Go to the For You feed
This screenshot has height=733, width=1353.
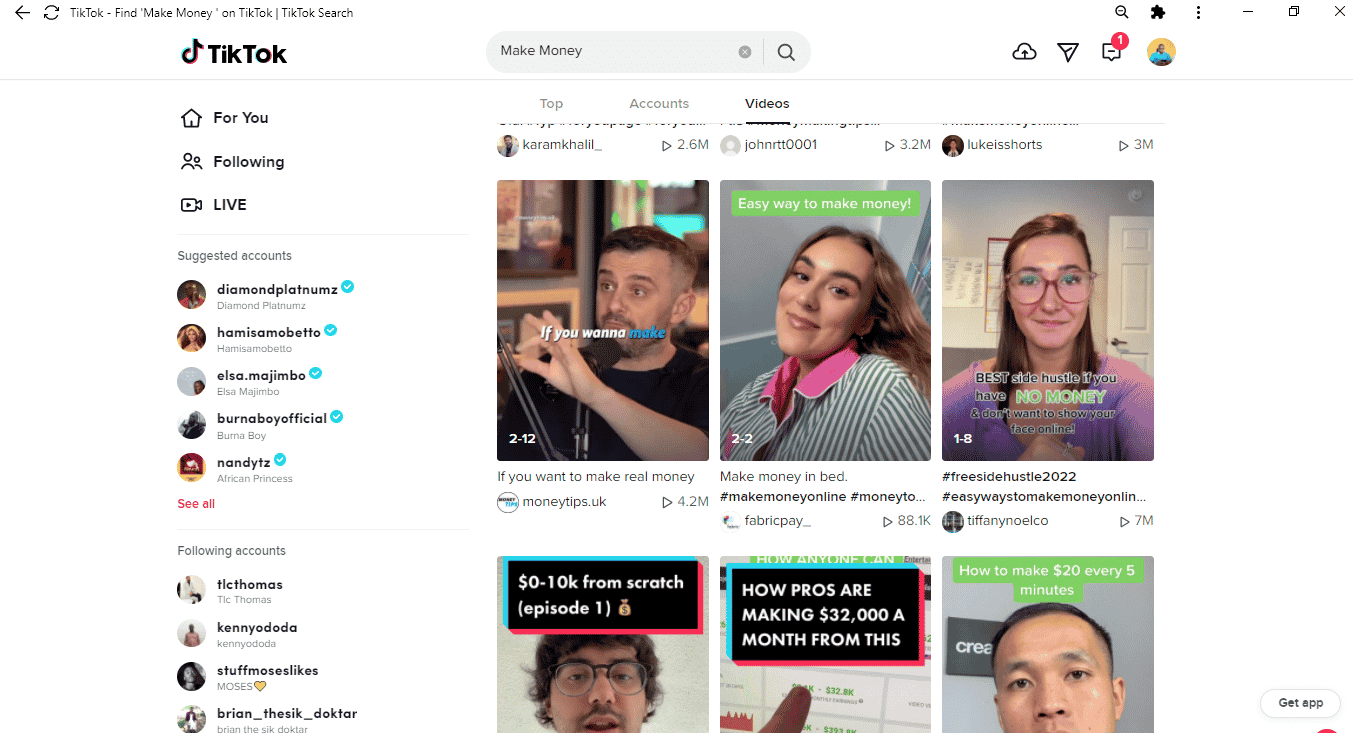(x=240, y=118)
